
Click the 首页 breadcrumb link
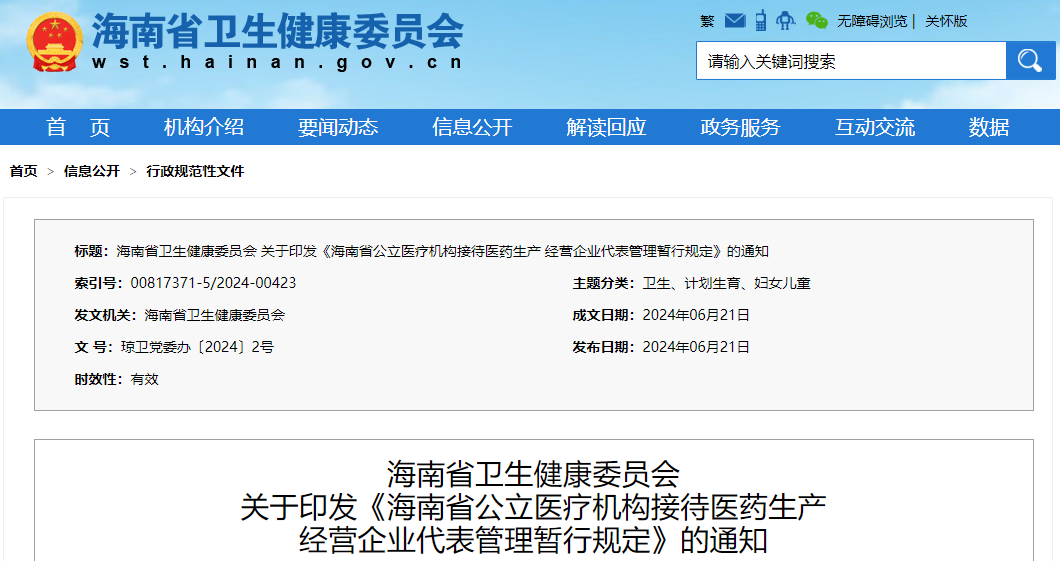tap(23, 171)
